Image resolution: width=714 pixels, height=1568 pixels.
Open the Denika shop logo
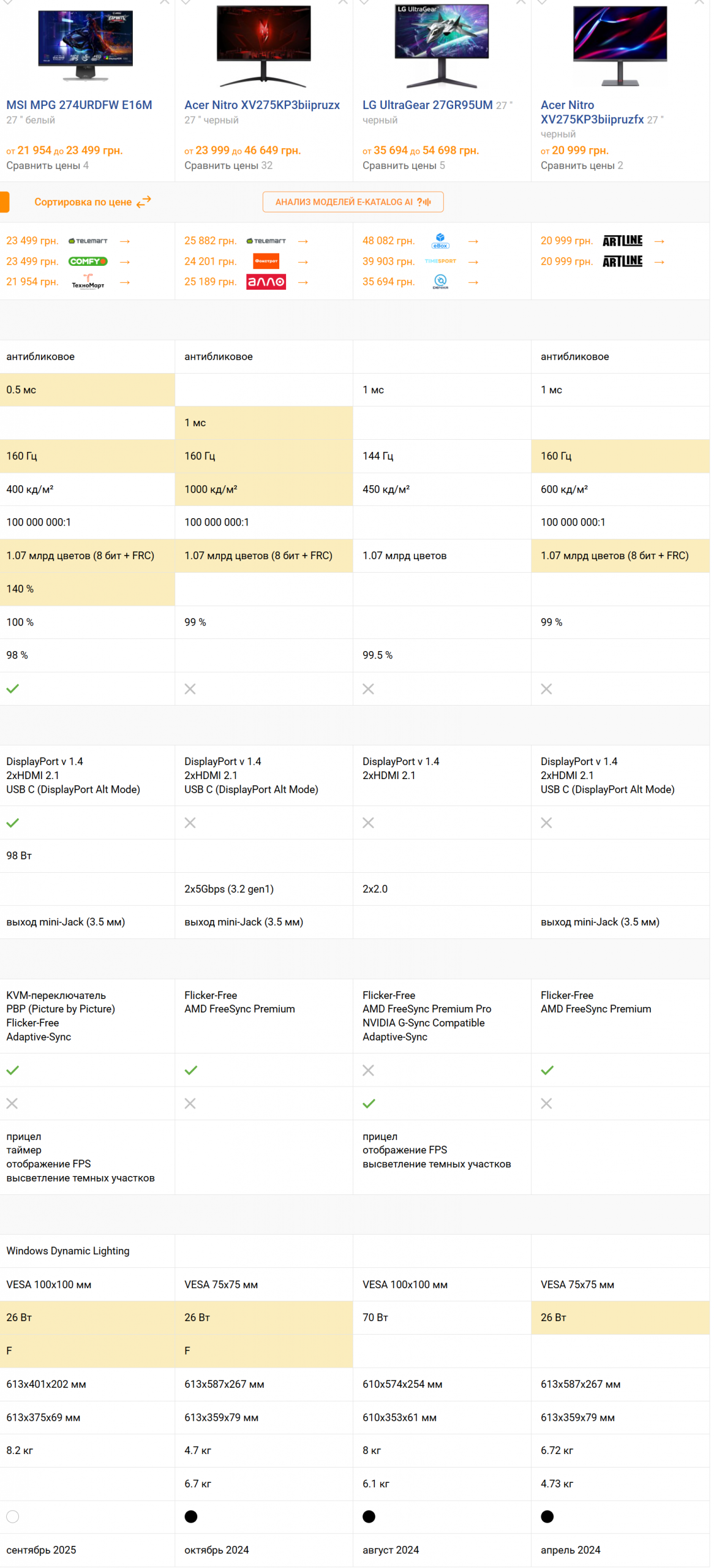click(442, 282)
